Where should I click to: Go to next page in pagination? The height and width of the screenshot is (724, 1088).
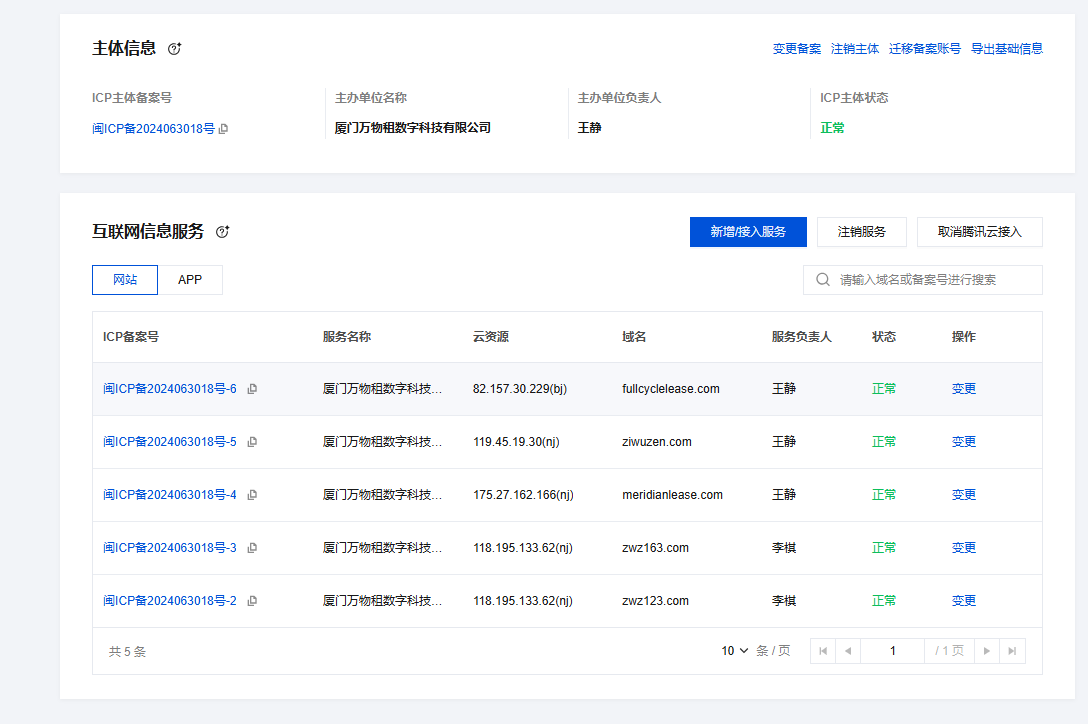pyautogui.click(x=987, y=651)
